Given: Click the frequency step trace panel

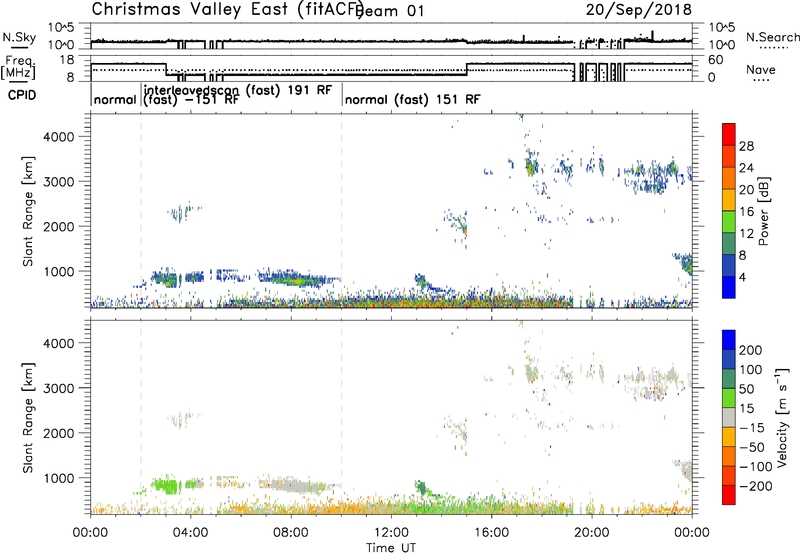Looking at the screenshot, I should pyautogui.click(x=391, y=68).
